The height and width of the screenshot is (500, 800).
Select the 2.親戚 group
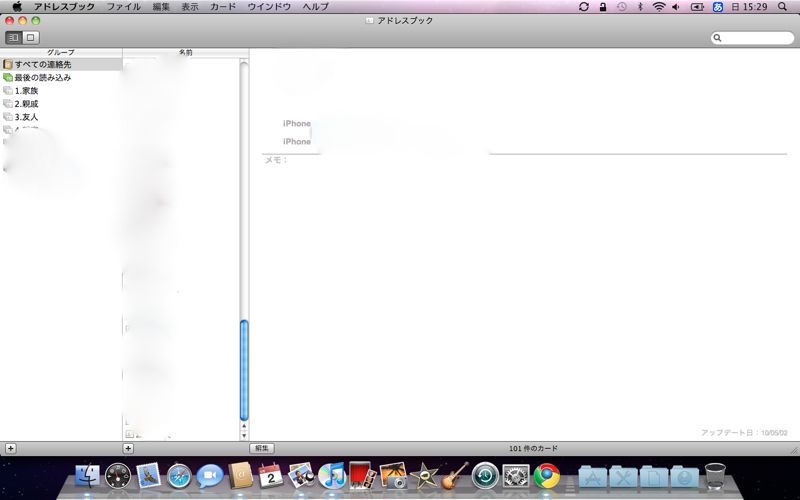61,104
